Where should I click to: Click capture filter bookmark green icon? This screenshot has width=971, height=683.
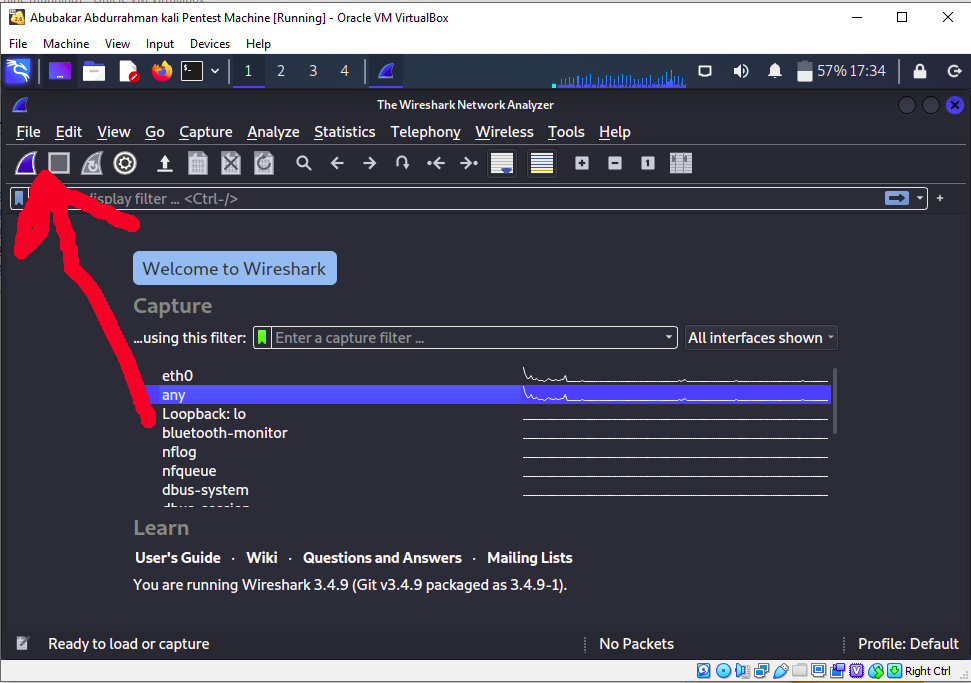click(263, 337)
